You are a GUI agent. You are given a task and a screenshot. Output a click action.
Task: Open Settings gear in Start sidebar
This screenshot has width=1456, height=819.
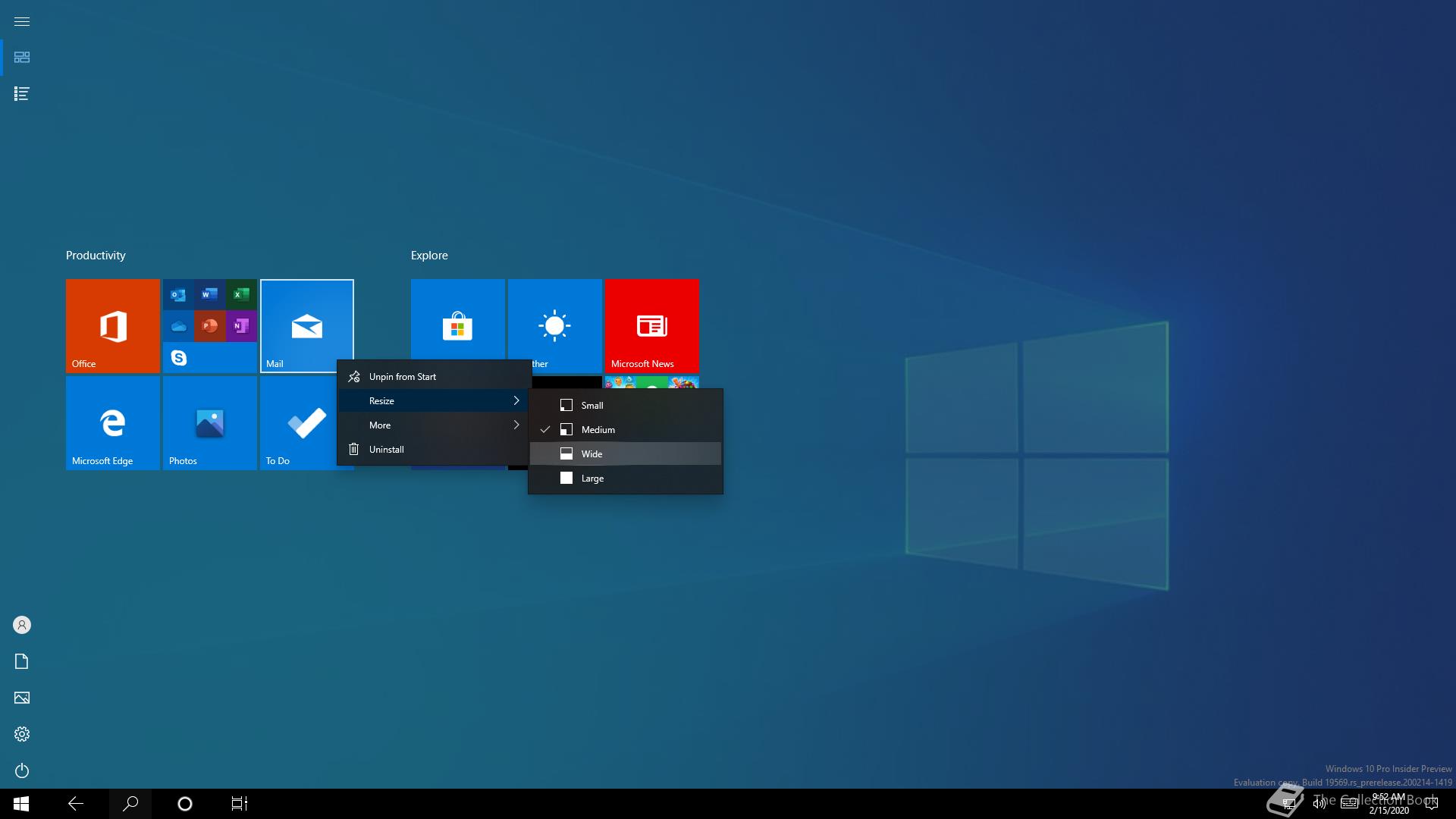click(x=22, y=734)
